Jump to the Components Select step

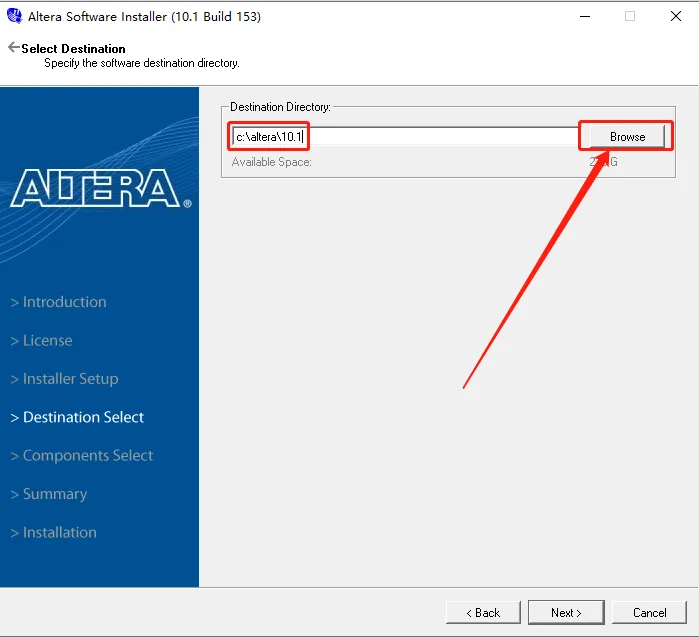tap(82, 455)
